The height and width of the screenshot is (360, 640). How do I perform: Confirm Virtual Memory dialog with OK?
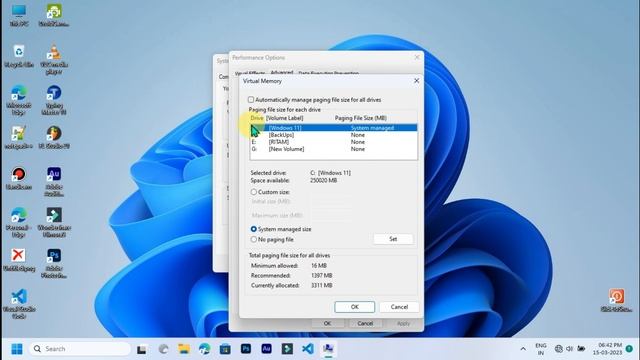coord(354,307)
